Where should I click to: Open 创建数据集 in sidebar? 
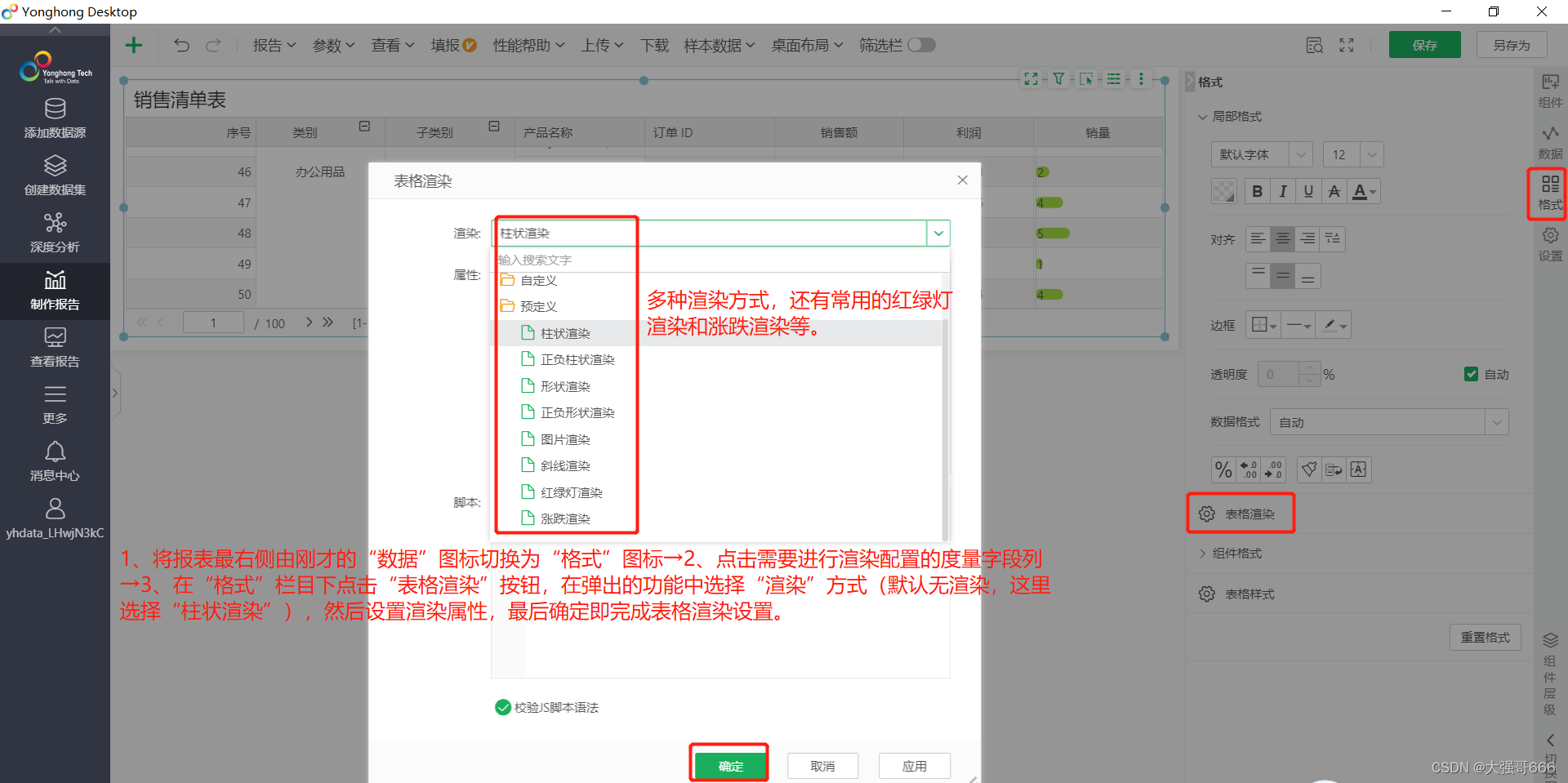(55, 176)
